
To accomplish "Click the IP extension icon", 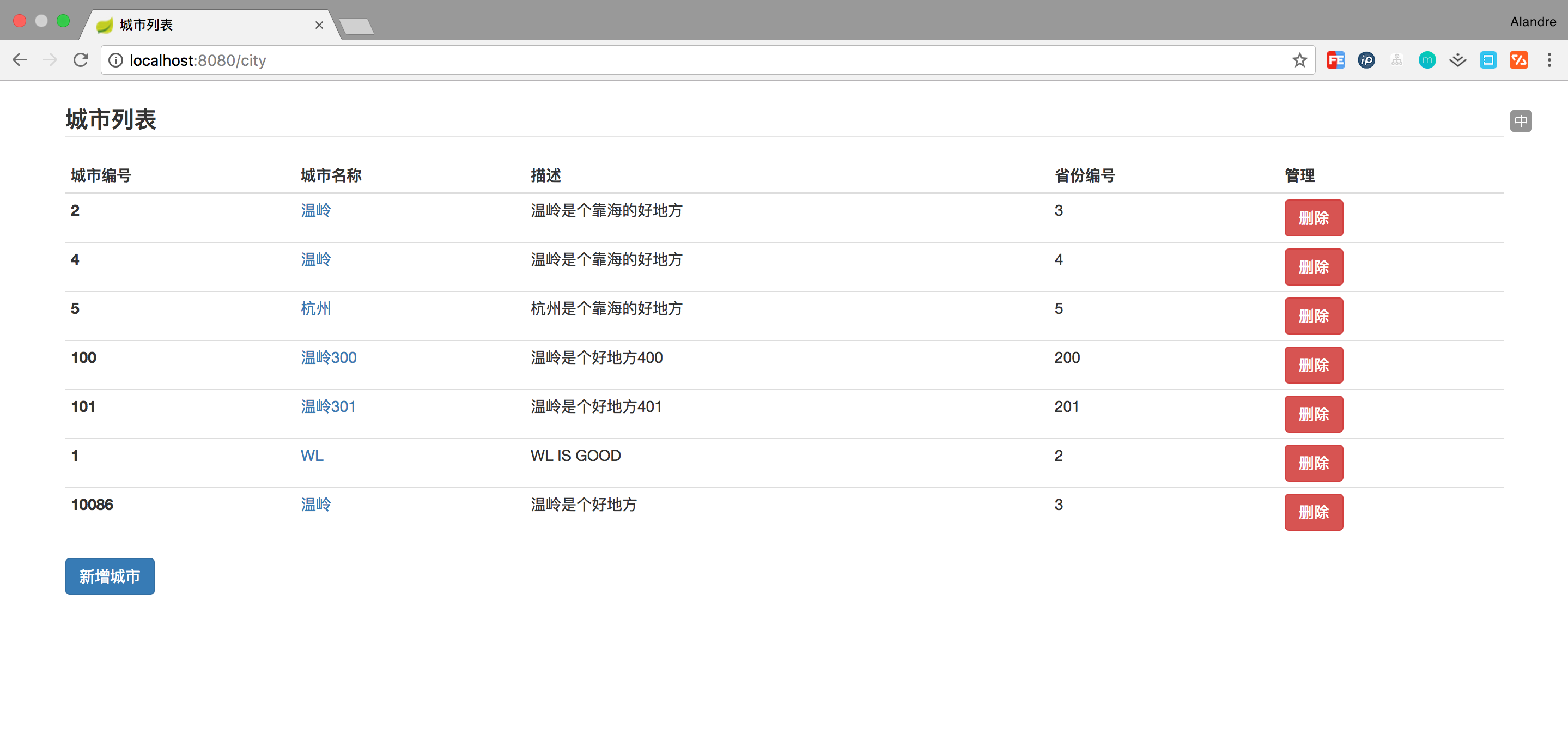I will (1366, 59).
